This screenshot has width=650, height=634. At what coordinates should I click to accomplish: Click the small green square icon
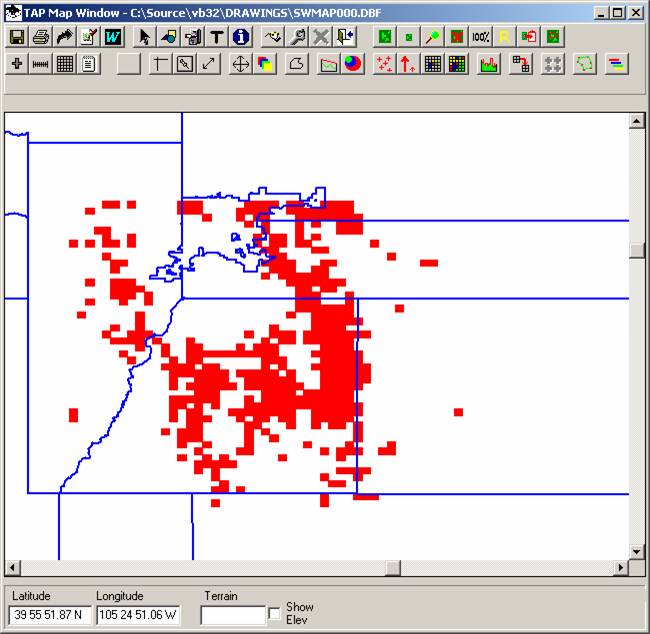(x=408, y=37)
